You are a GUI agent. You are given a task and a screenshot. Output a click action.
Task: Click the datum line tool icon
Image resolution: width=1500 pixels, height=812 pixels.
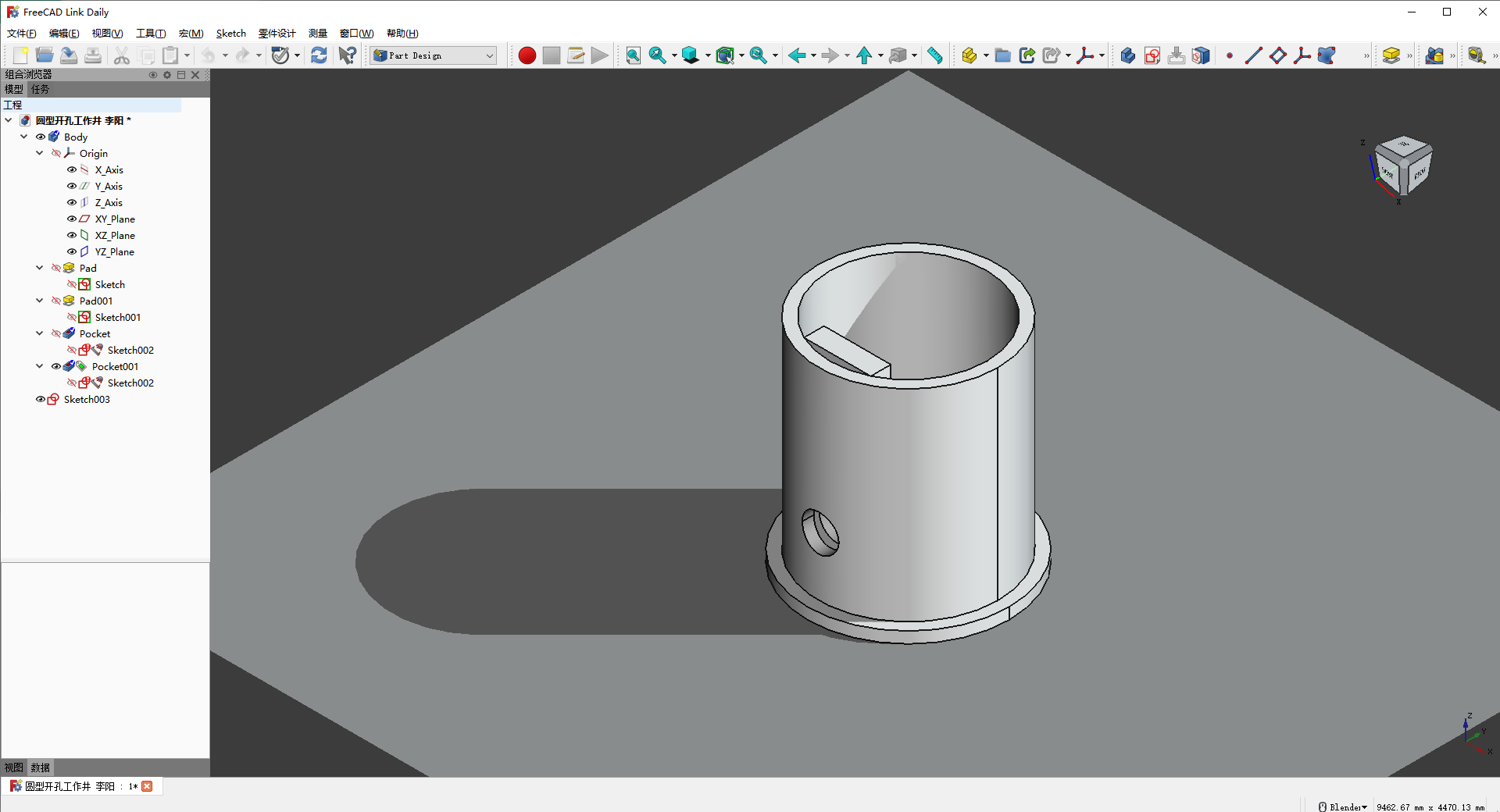(x=1253, y=55)
